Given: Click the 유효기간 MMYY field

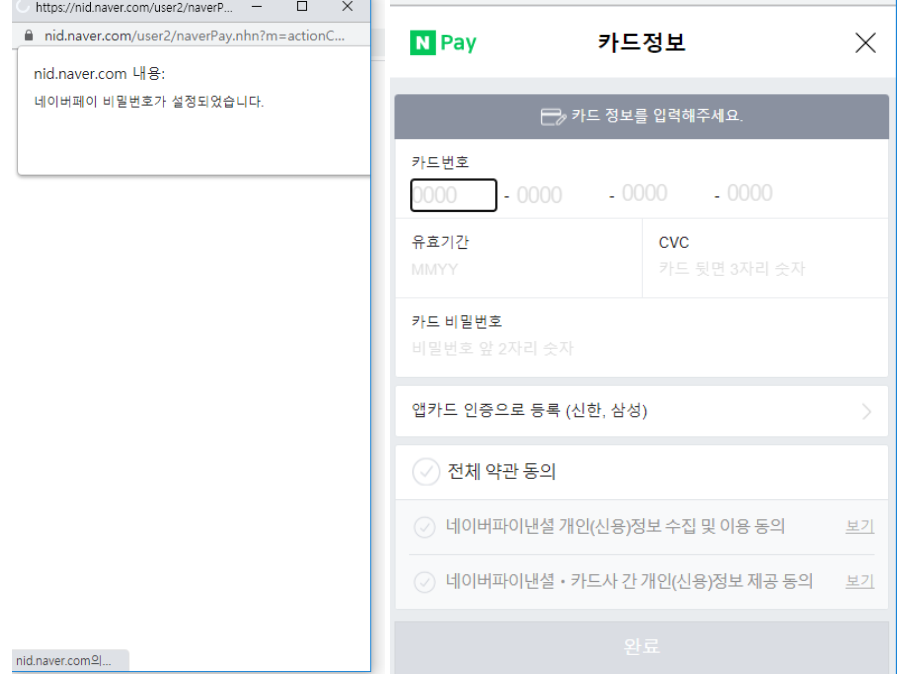Looking at the screenshot, I should pos(518,269).
